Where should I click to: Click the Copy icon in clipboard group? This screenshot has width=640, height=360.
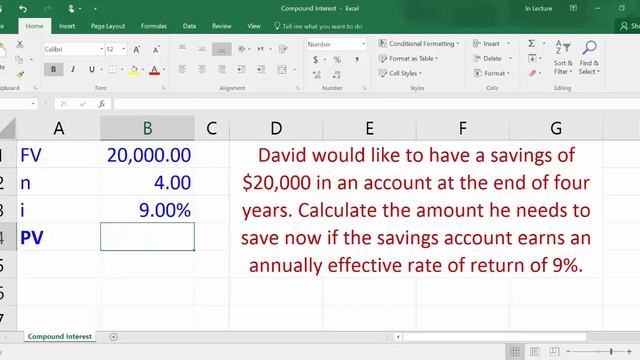pyautogui.click(x=19, y=60)
